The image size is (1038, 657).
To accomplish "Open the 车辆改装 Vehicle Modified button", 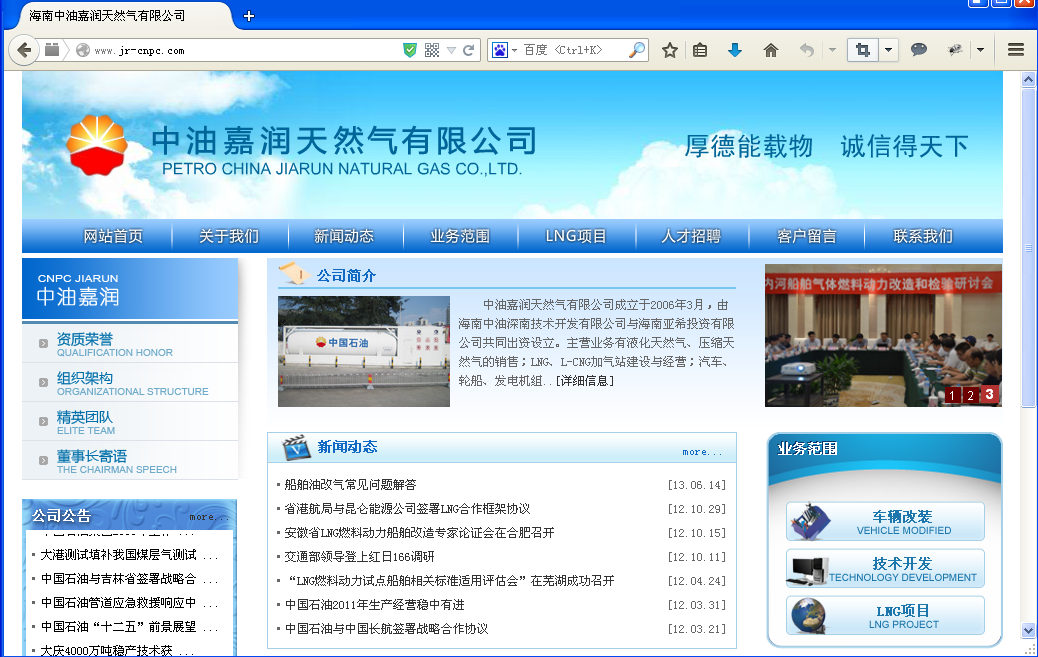I will pos(885,521).
